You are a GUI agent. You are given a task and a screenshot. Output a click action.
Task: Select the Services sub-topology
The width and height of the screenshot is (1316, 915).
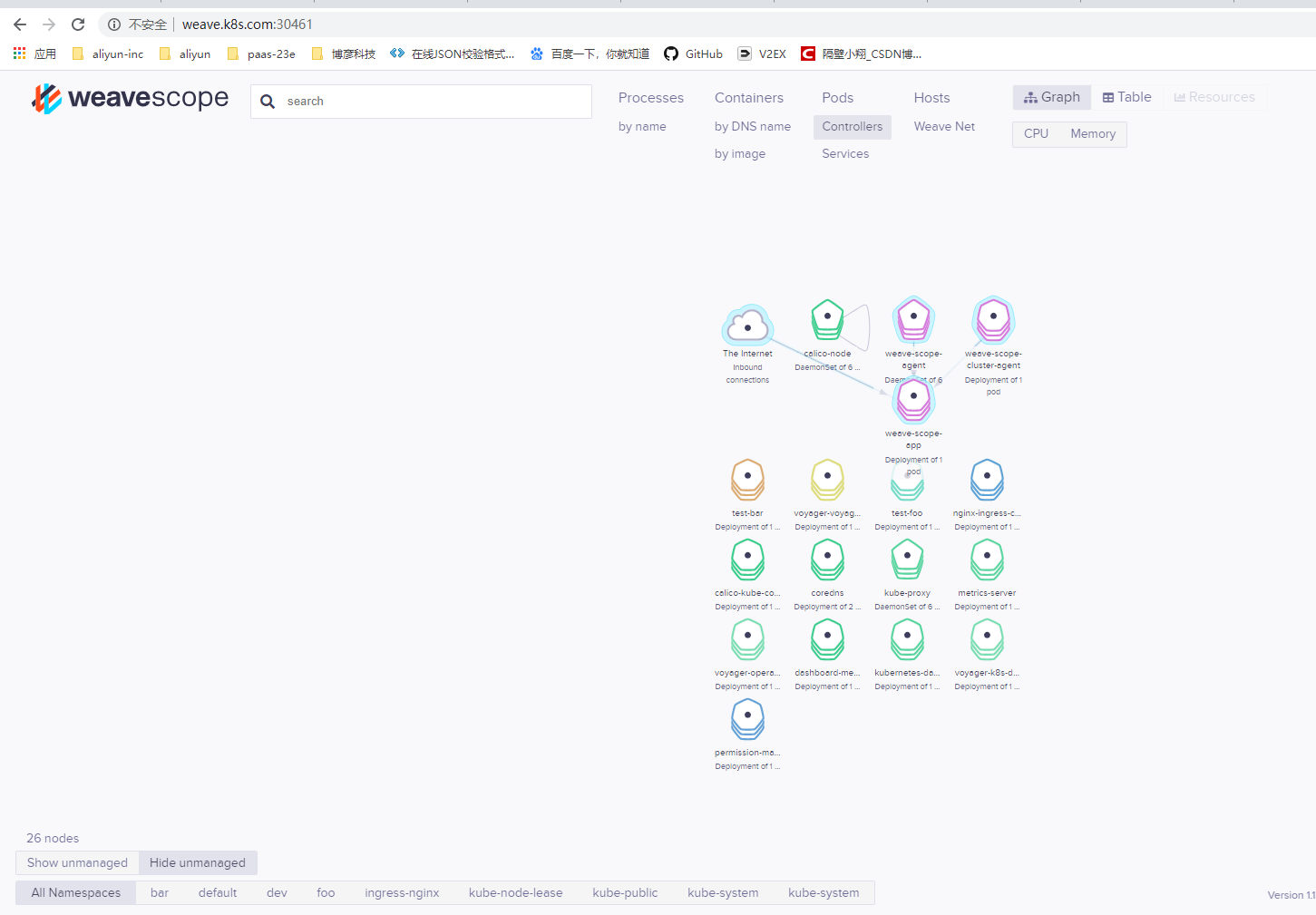(845, 154)
